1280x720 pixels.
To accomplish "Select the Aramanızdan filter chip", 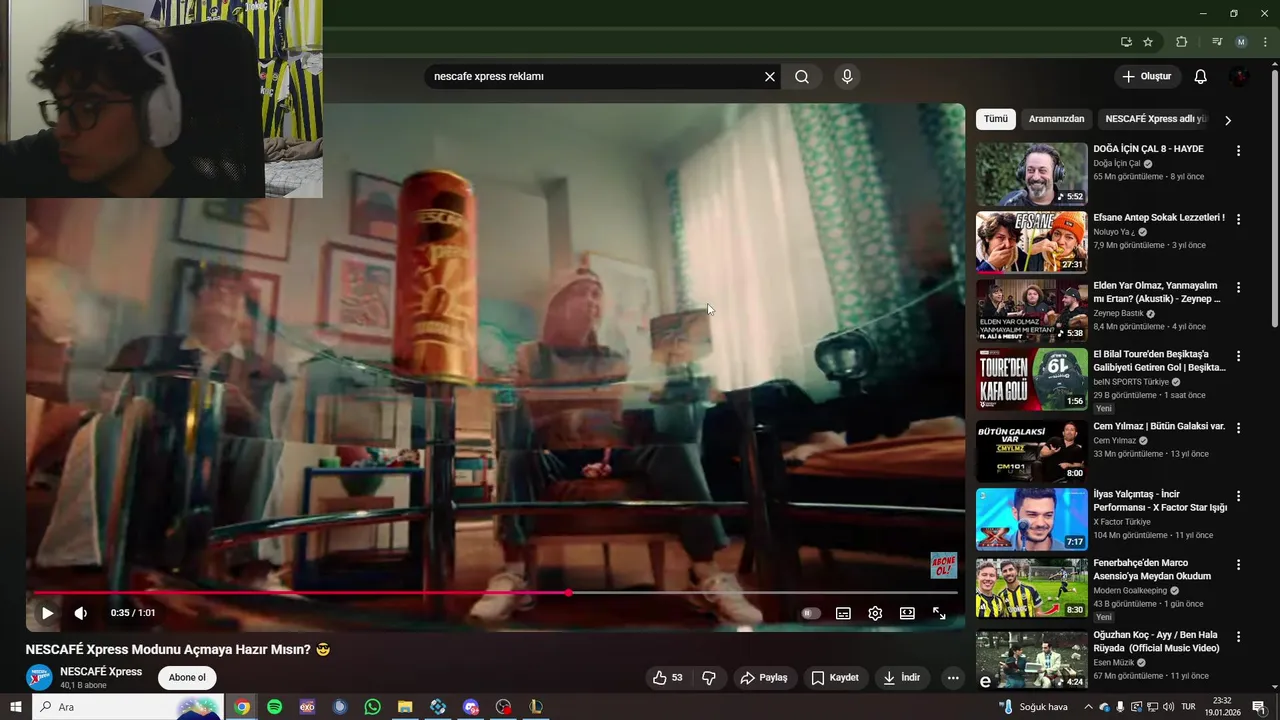I will pyautogui.click(x=1056, y=119).
